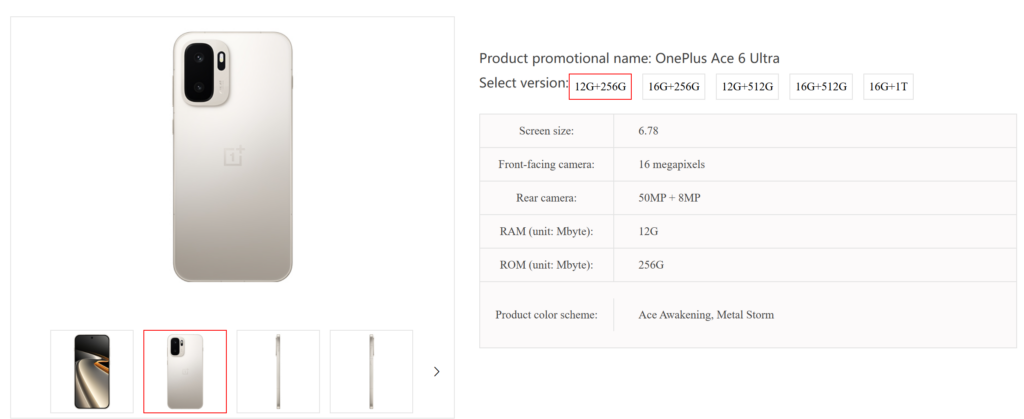Click the screen size value 6.78
1024x419 pixels.
click(648, 131)
